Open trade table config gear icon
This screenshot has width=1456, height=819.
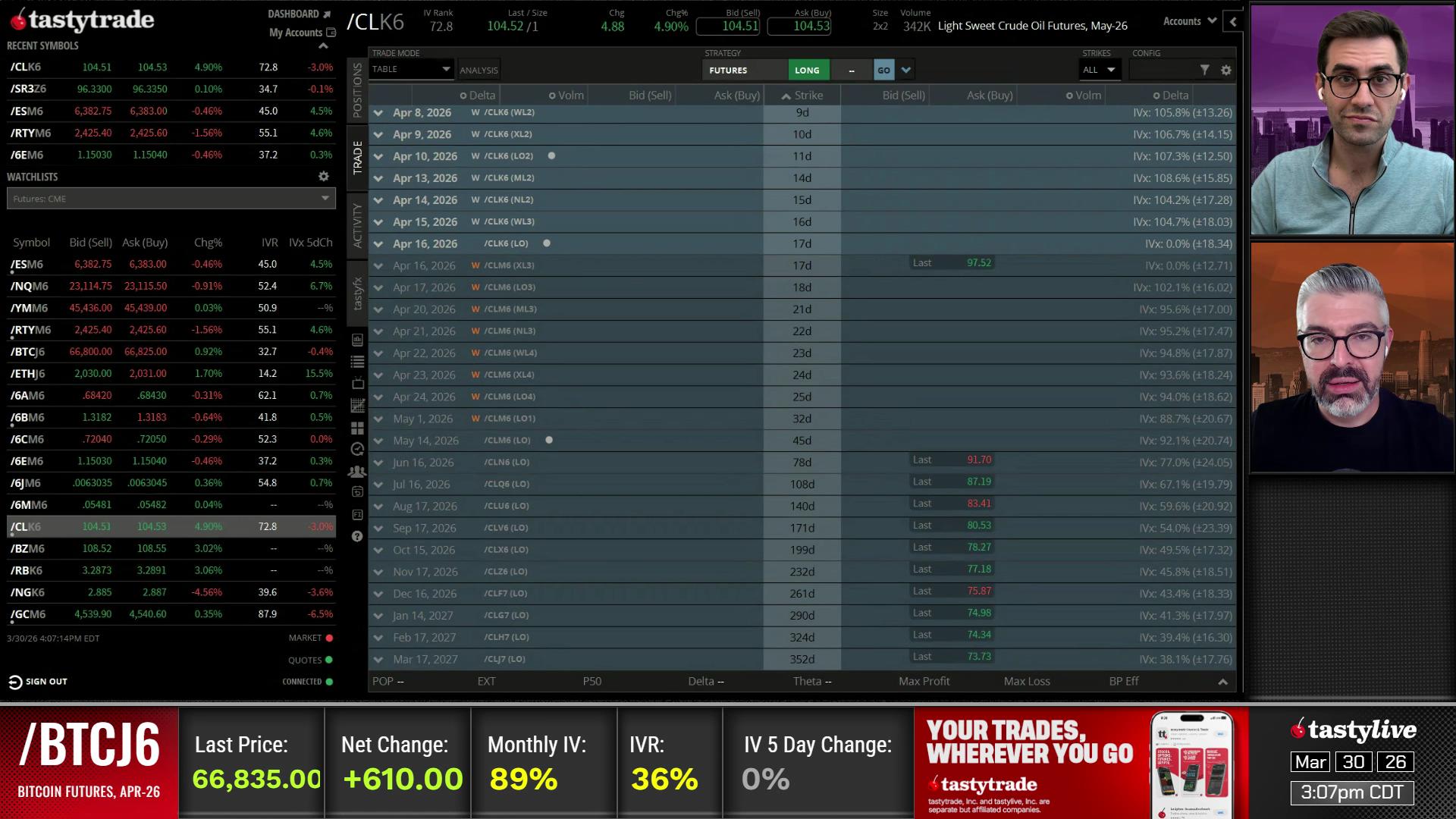click(1226, 70)
